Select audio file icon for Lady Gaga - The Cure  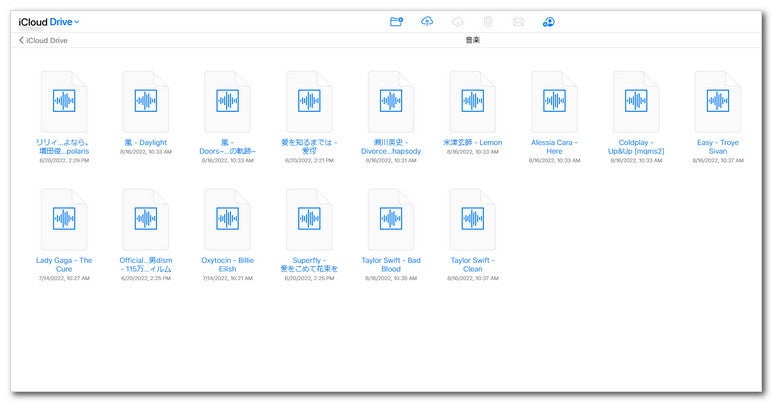(x=64, y=220)
